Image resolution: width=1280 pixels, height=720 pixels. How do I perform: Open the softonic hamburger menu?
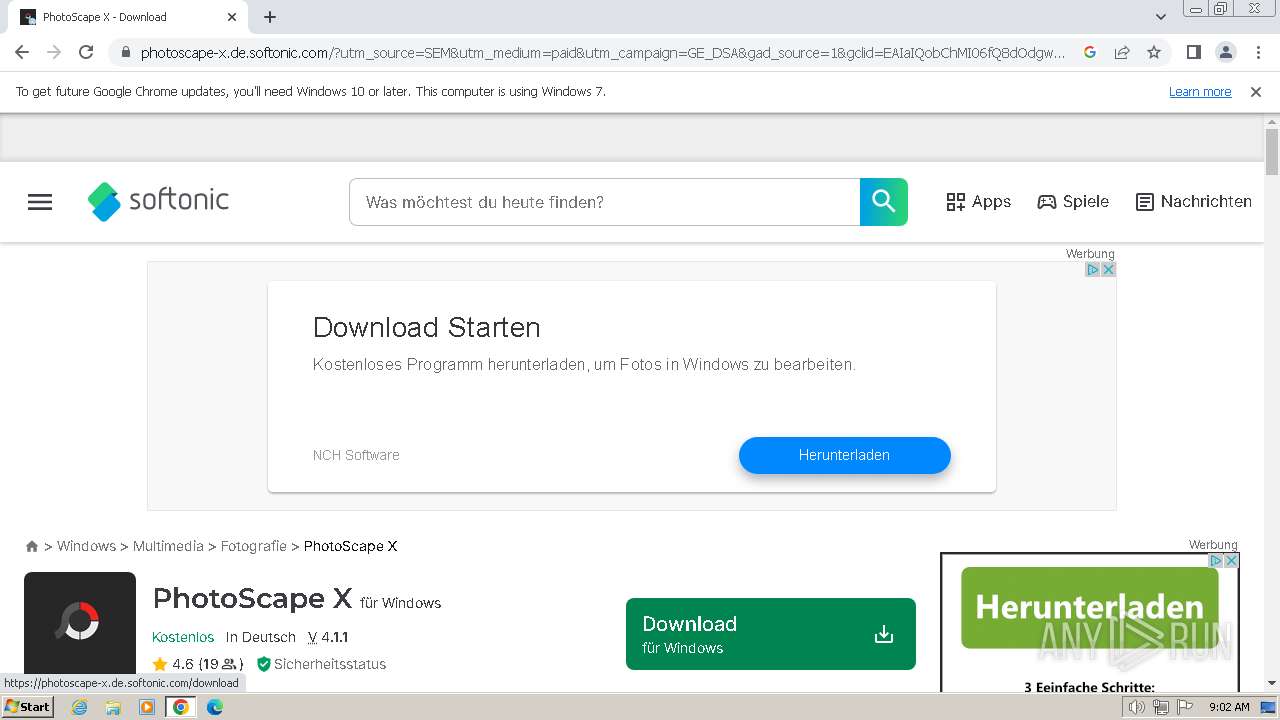tap(40, 202)
